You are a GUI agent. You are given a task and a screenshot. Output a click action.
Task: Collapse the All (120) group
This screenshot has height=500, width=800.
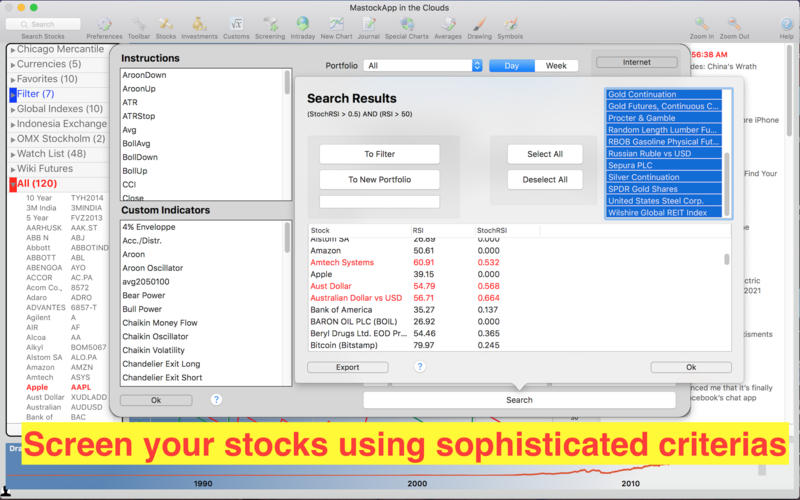coord(13,184)
